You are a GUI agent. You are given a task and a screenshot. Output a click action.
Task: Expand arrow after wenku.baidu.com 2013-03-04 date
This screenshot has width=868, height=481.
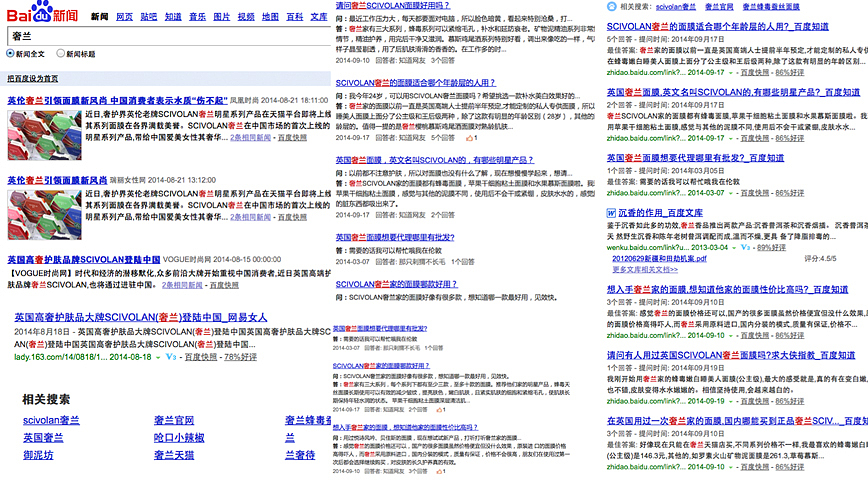pos(734,247)
